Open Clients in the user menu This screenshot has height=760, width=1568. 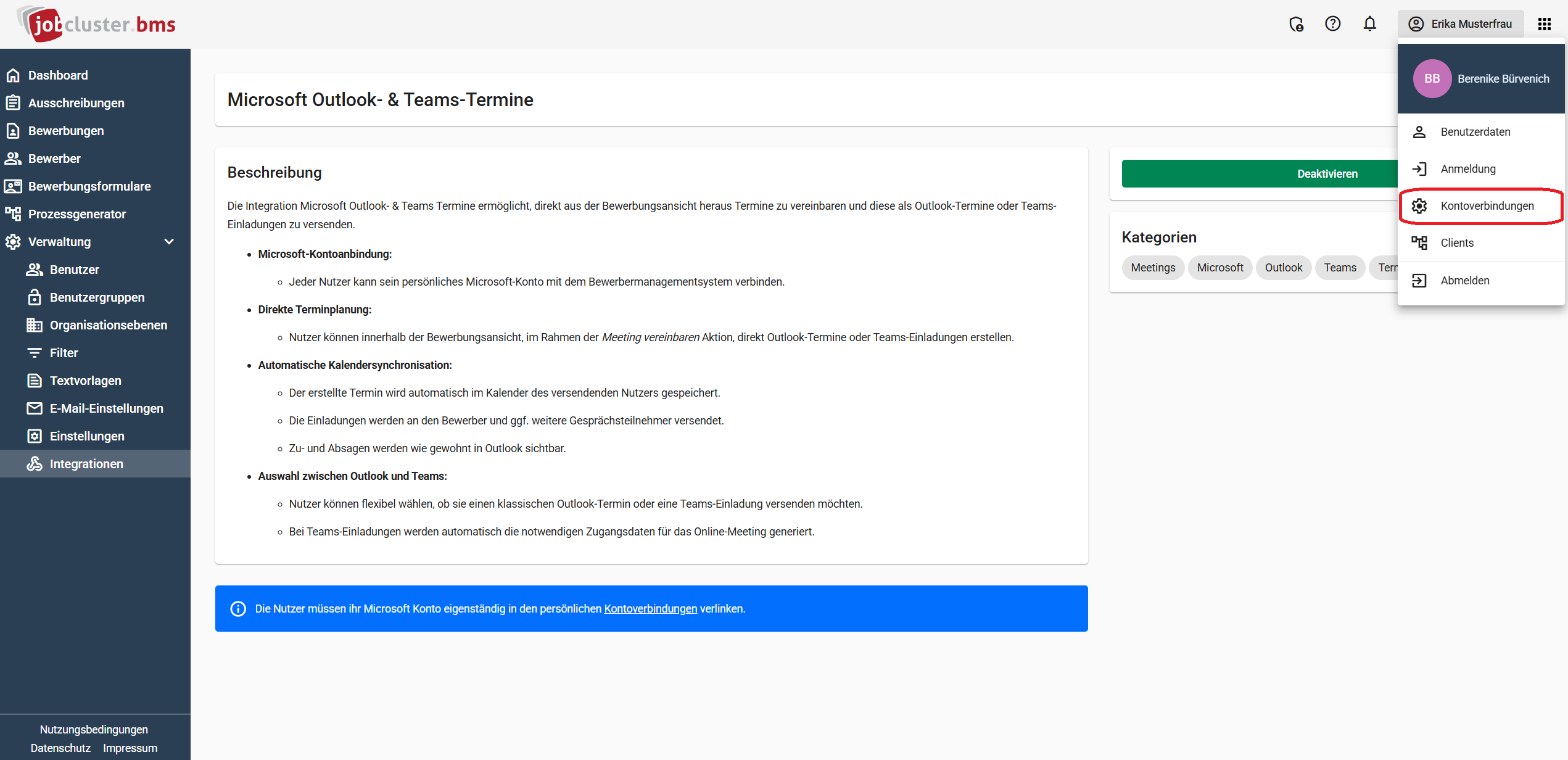pos(1481,243)
